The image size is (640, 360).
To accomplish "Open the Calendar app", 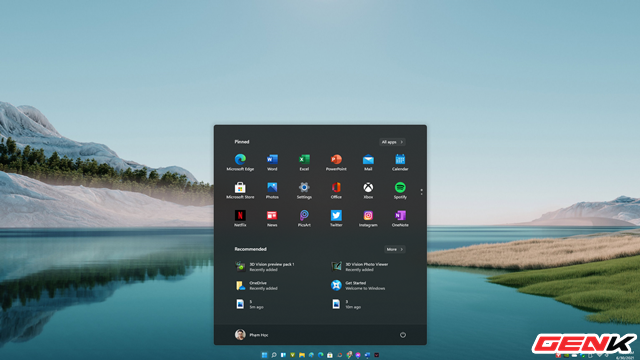I will point(400,162).
